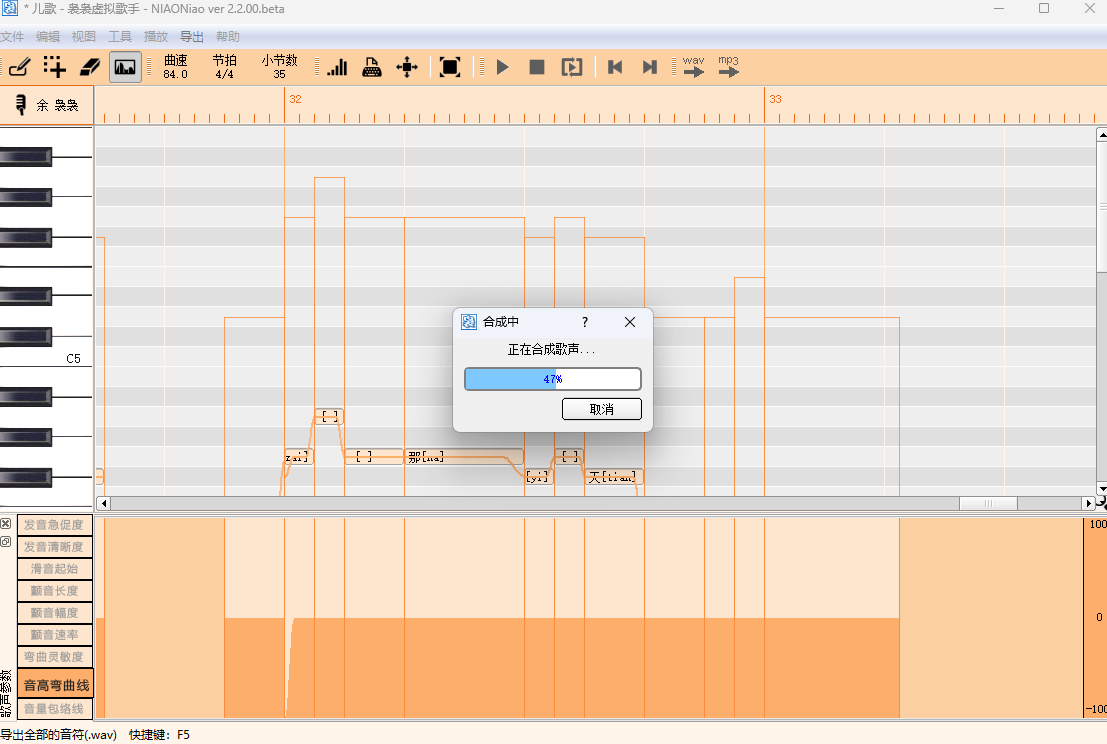This screenshot has height=744, width=1107.
Task: Toggle the parameter curve view button
Action: click(125, 67)
